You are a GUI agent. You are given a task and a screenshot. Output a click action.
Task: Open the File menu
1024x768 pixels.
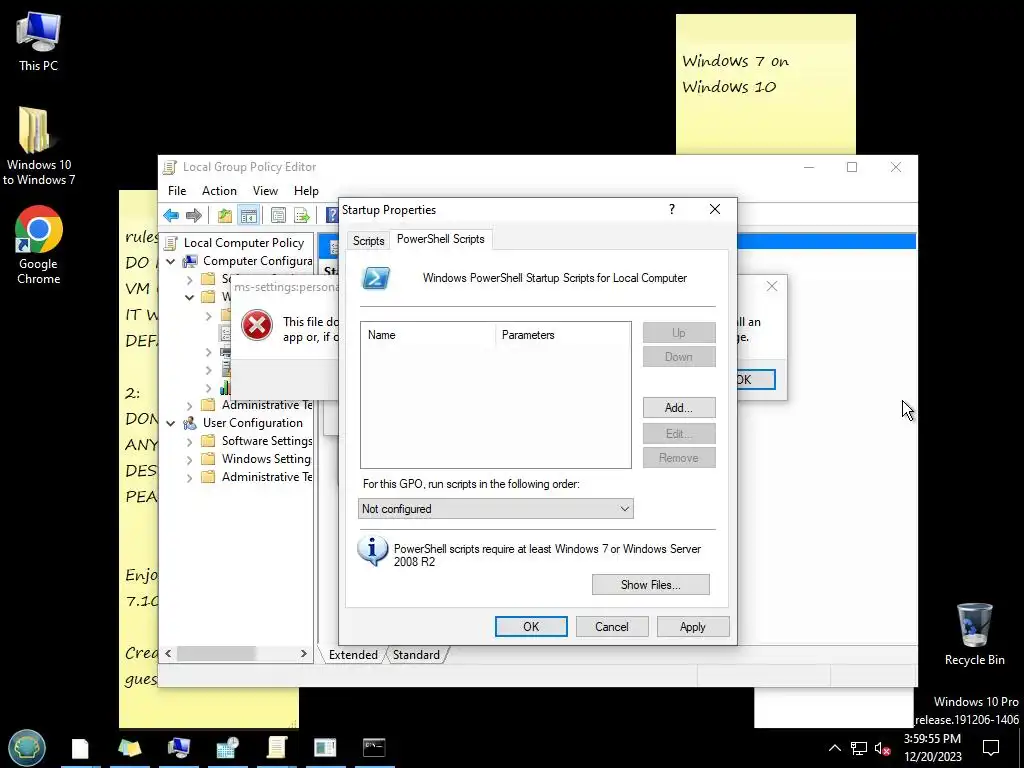point(177,191)
